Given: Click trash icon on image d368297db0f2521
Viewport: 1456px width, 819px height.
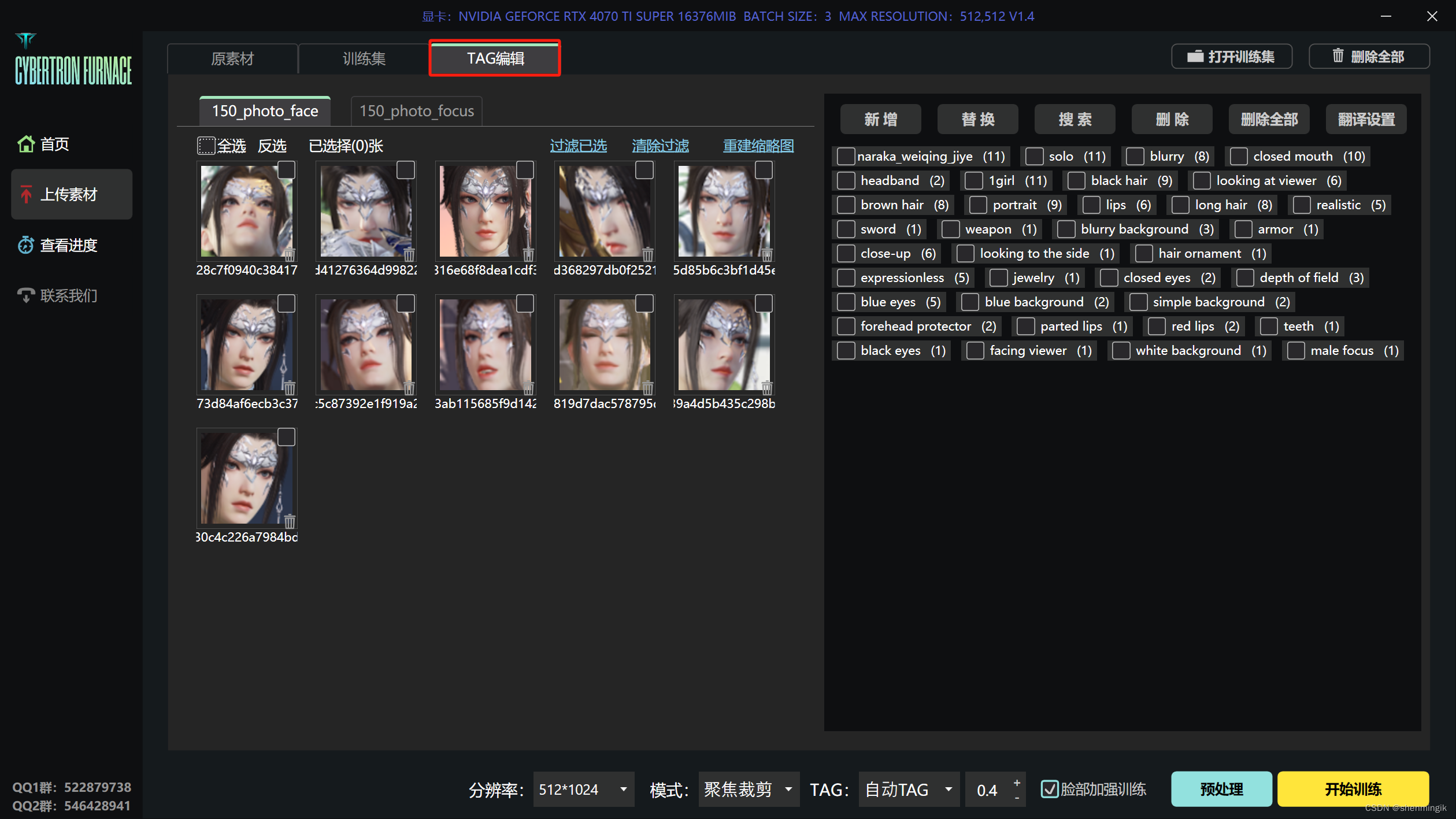Looking at the screenshot, I should 648,254.
